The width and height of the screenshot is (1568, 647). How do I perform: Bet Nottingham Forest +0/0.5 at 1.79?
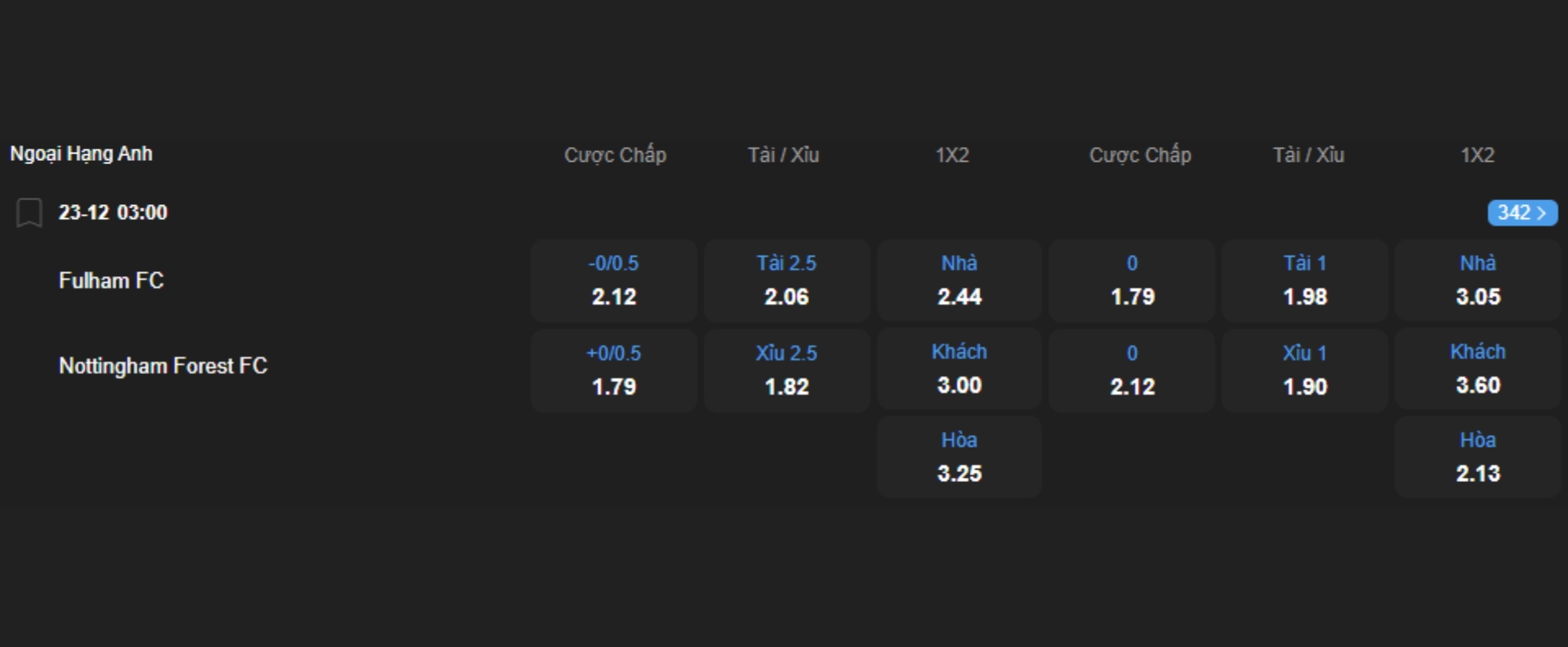point(613,370)
